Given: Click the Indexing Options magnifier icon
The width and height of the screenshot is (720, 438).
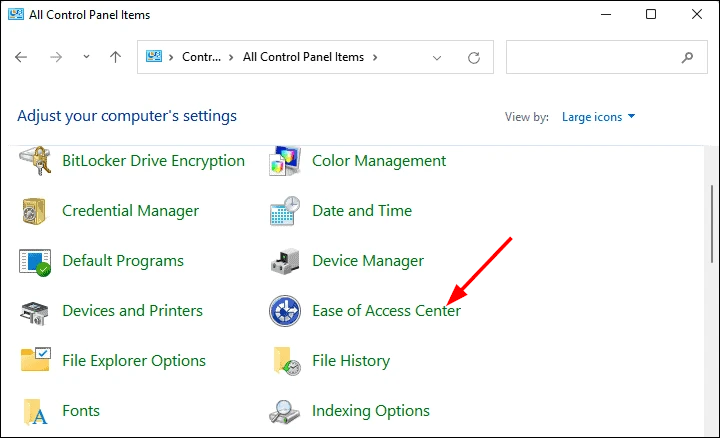Looking at the screenshot, I should [x=285, y=411].
